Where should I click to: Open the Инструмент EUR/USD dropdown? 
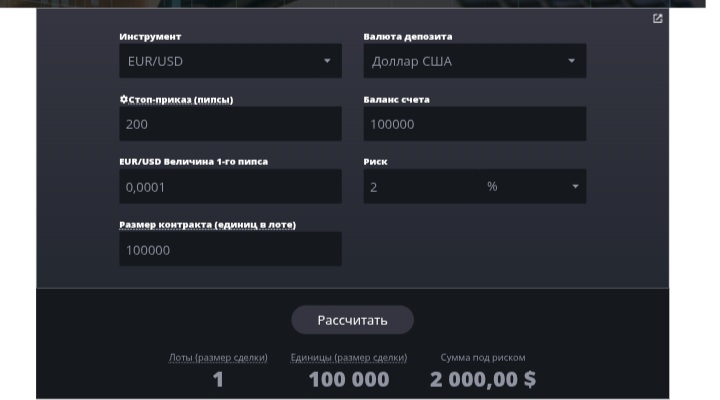[230, 61]
